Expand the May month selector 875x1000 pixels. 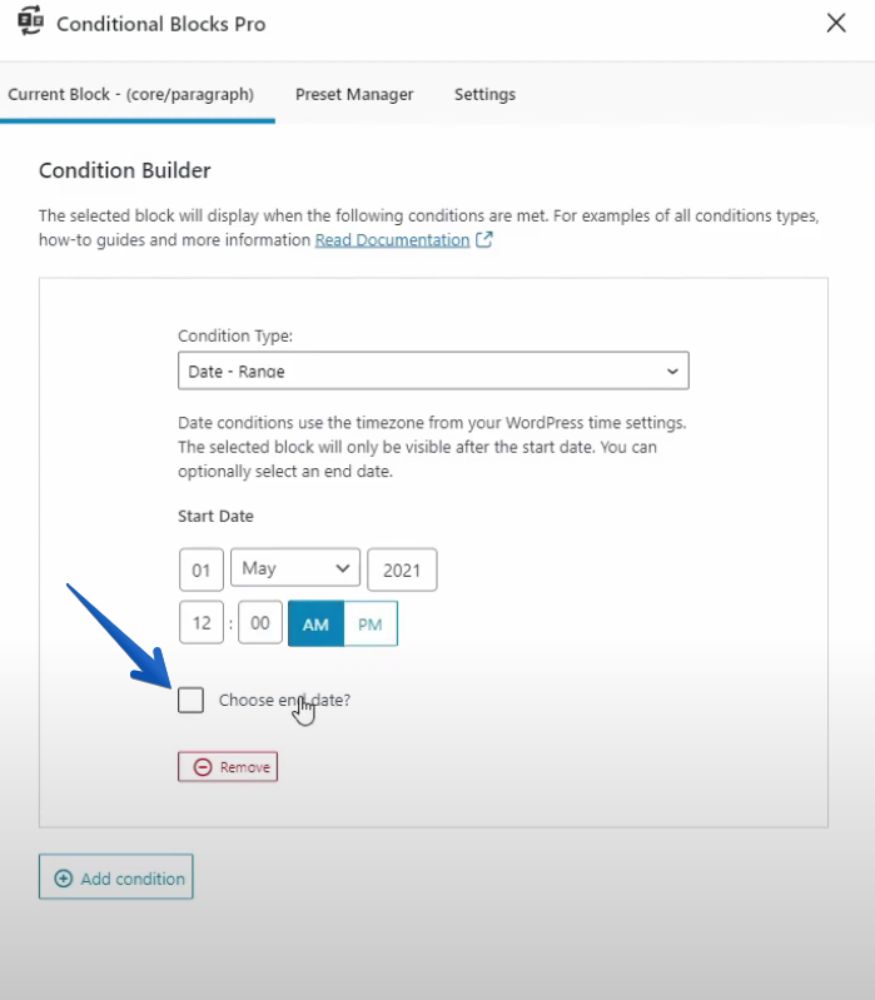pyautogui.click(x=295, y=568)
